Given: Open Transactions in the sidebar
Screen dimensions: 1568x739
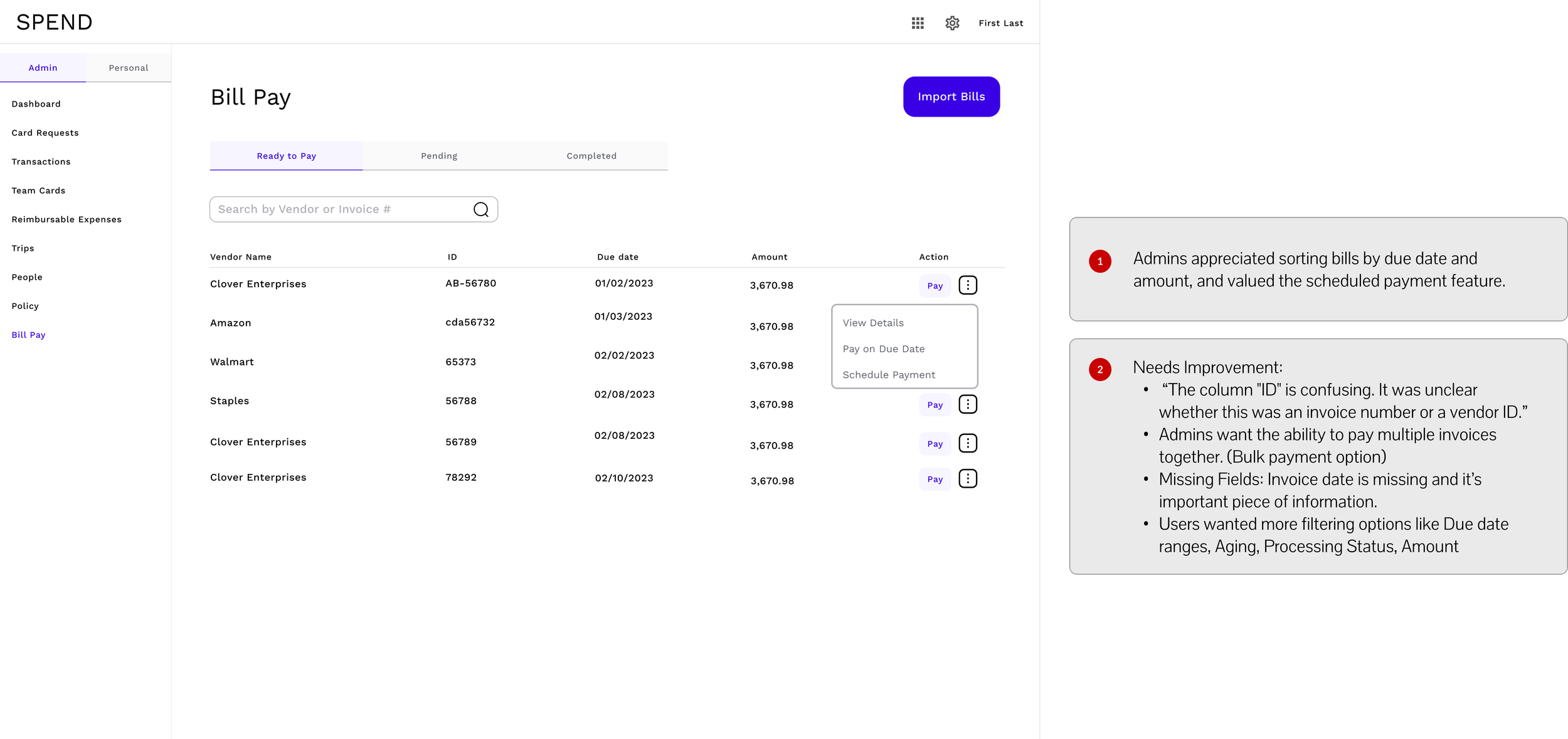Looking at the screenshot, I should click(x=41, y=162).
